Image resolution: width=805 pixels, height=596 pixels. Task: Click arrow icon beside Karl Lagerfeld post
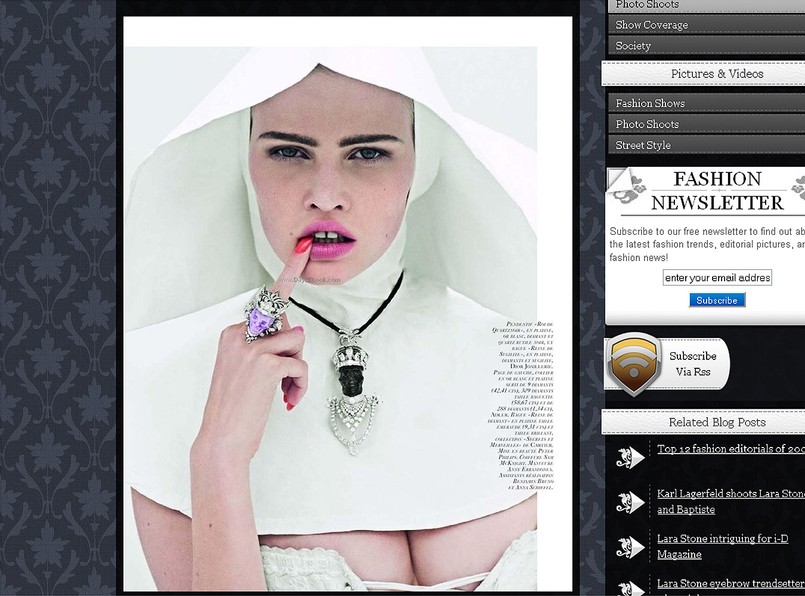click(x=630, y=502)
